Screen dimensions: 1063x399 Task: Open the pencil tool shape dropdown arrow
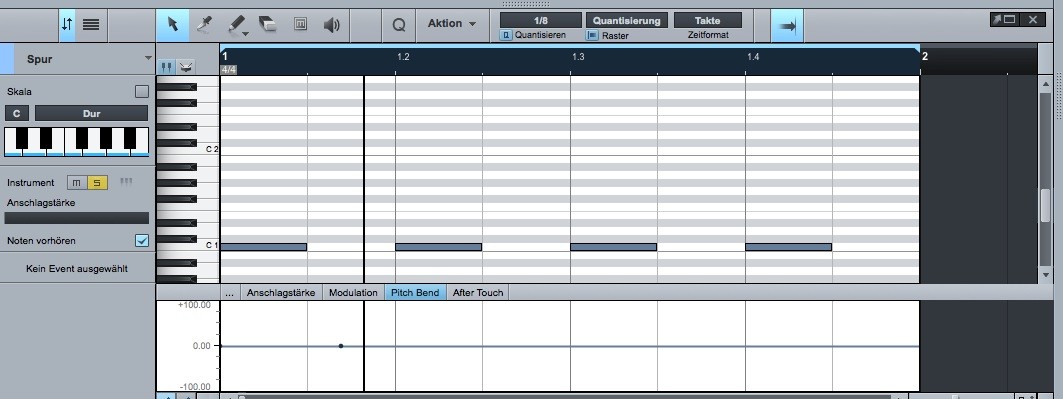click(x=245, y=33)
